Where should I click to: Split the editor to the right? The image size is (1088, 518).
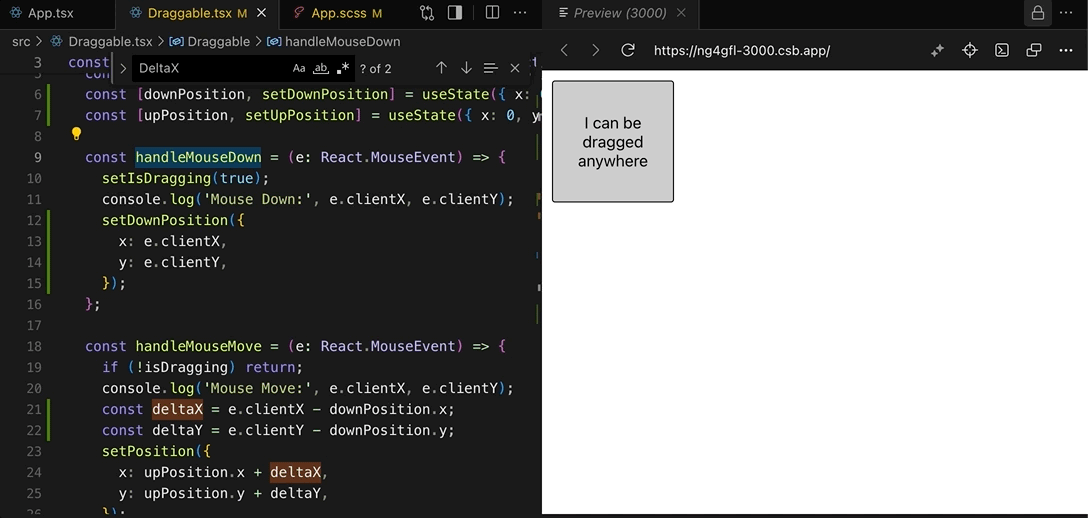pos(492,13)
